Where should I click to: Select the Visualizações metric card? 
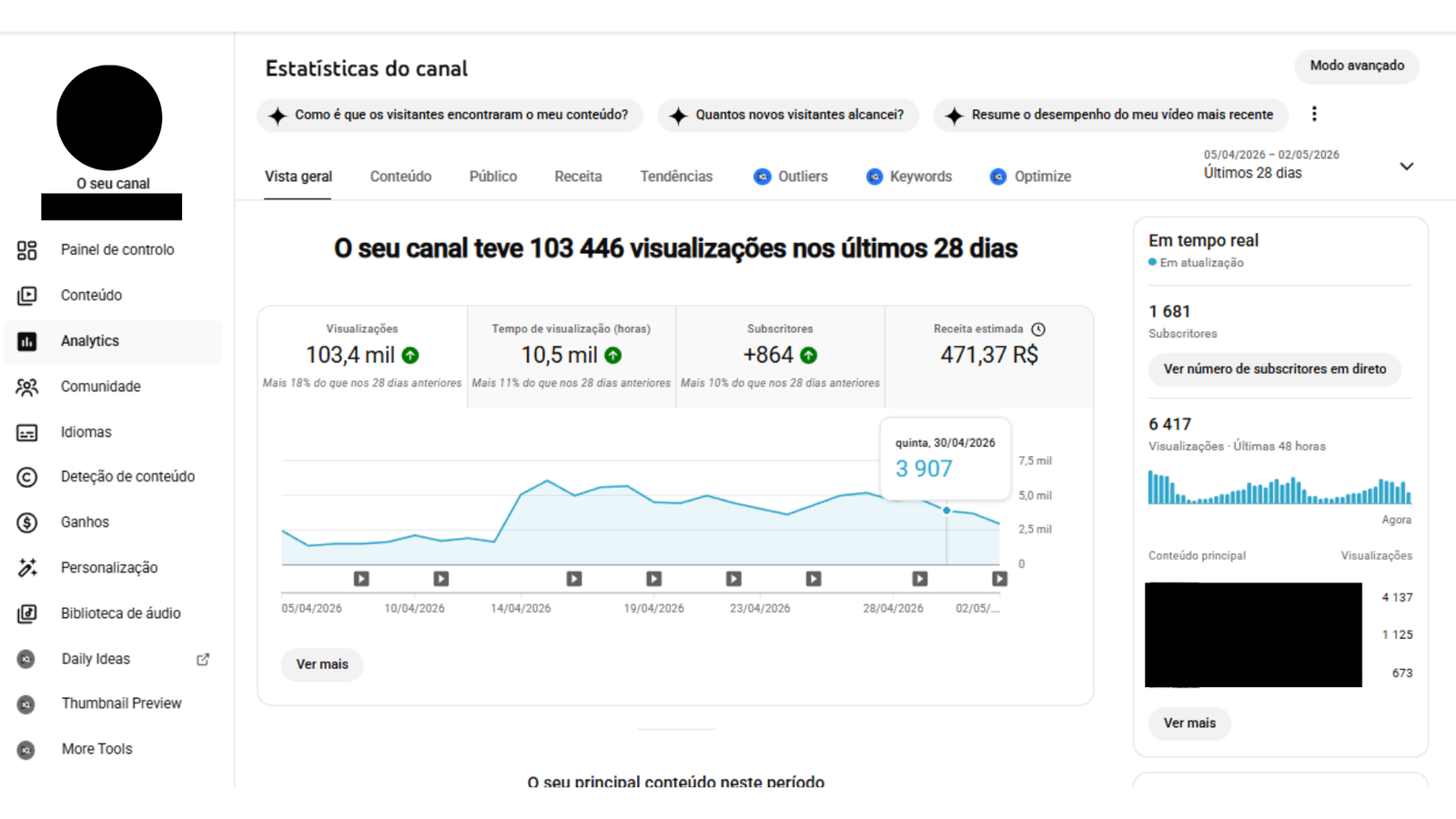click(362, 357)
